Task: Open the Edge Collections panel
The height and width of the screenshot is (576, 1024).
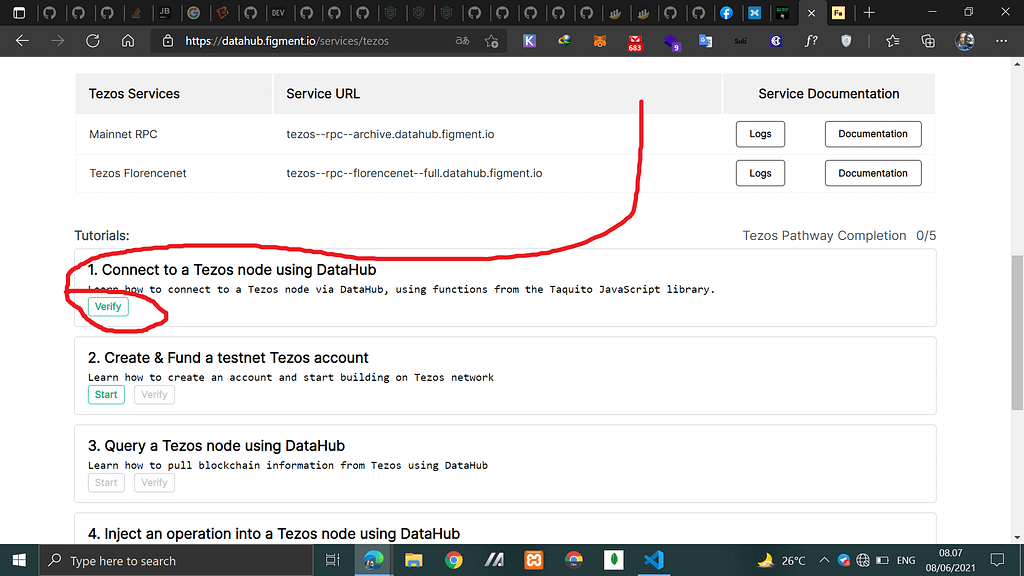Action: 928,41
